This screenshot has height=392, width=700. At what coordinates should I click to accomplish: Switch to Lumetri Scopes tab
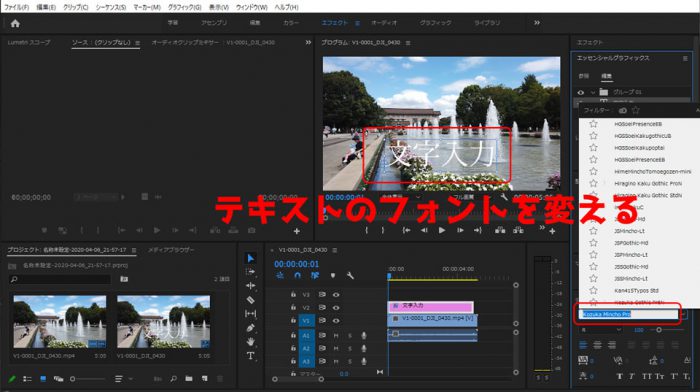[29, 42]
